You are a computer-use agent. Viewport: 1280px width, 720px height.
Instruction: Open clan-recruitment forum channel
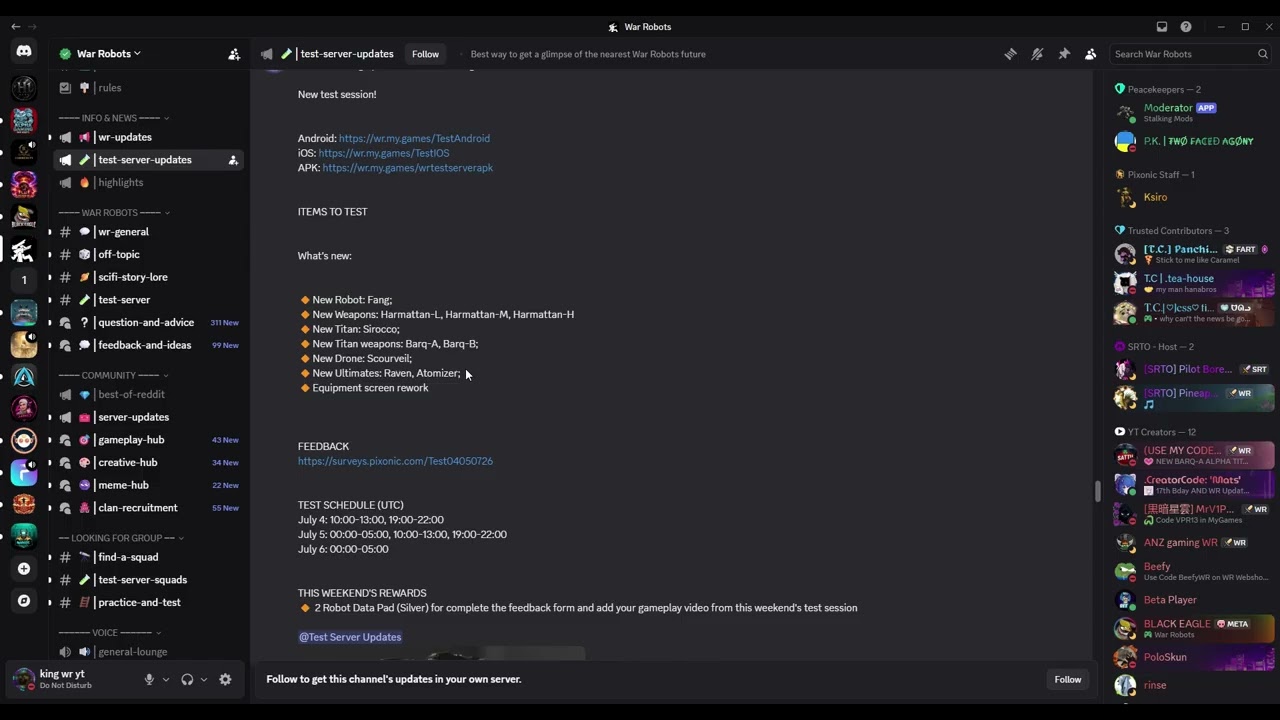(x=147, y=508)
